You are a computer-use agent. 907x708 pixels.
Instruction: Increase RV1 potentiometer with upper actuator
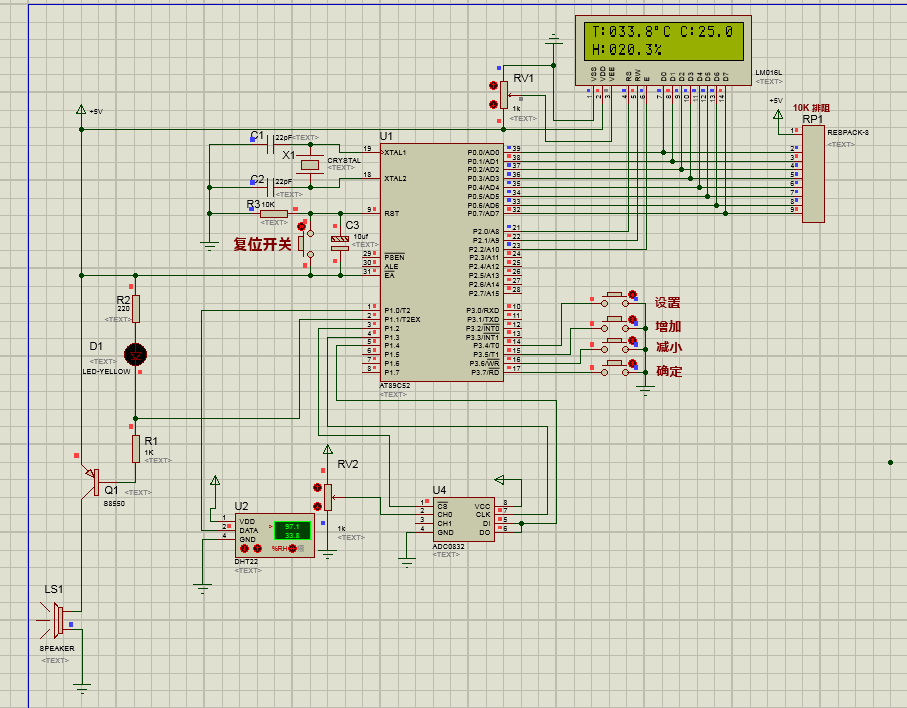tap(493, 86)
